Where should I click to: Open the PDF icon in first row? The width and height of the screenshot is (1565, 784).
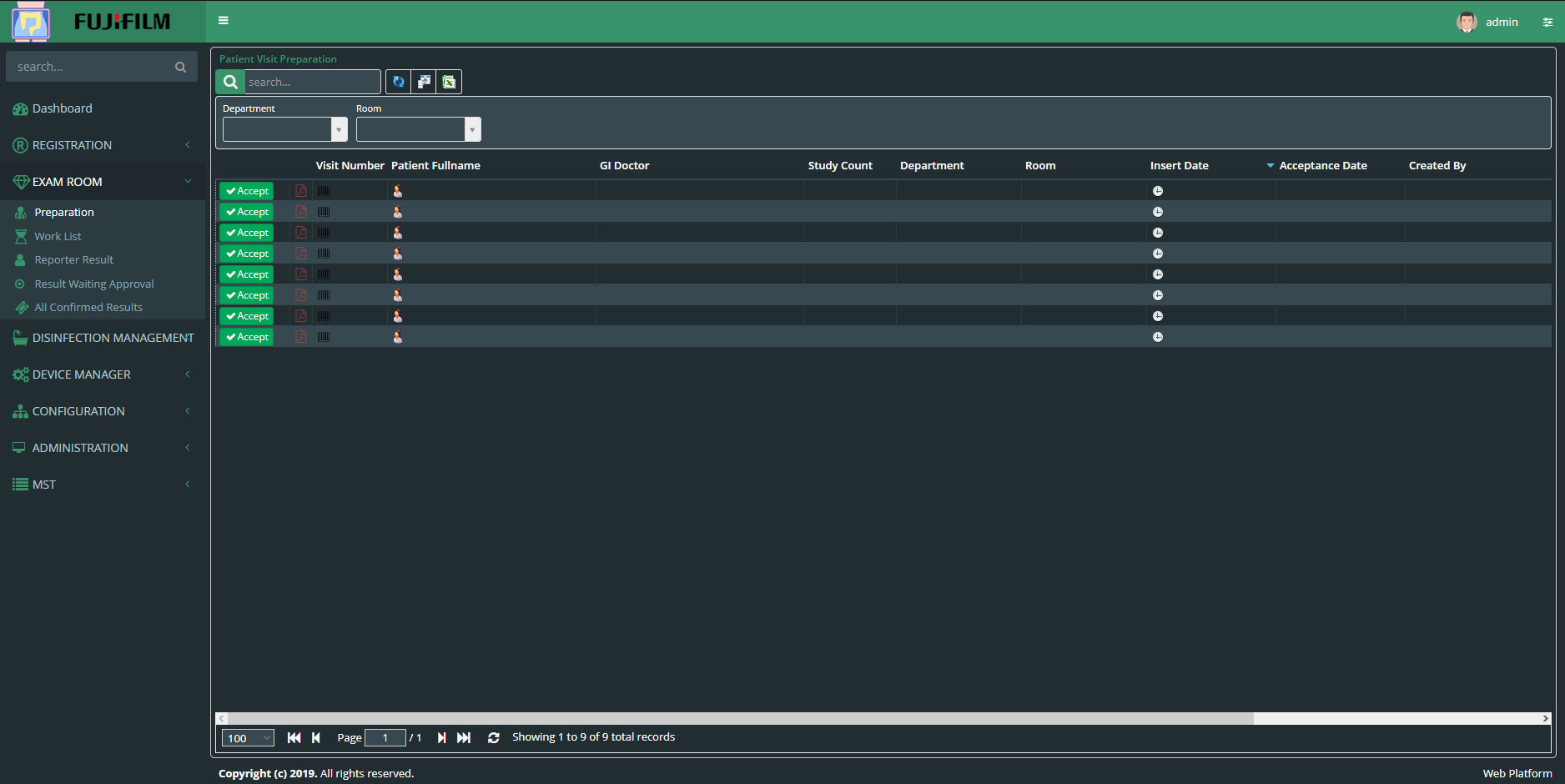coord(301,191)
